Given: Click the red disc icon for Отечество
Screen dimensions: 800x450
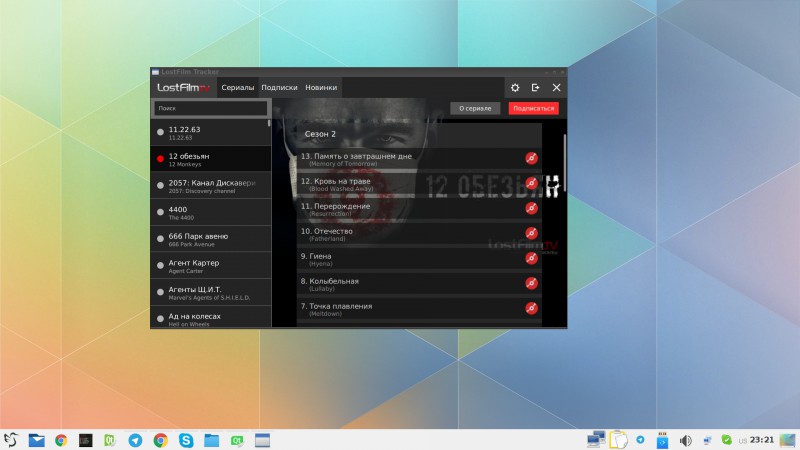Looking at the screenshot, I should click(531, 233).
